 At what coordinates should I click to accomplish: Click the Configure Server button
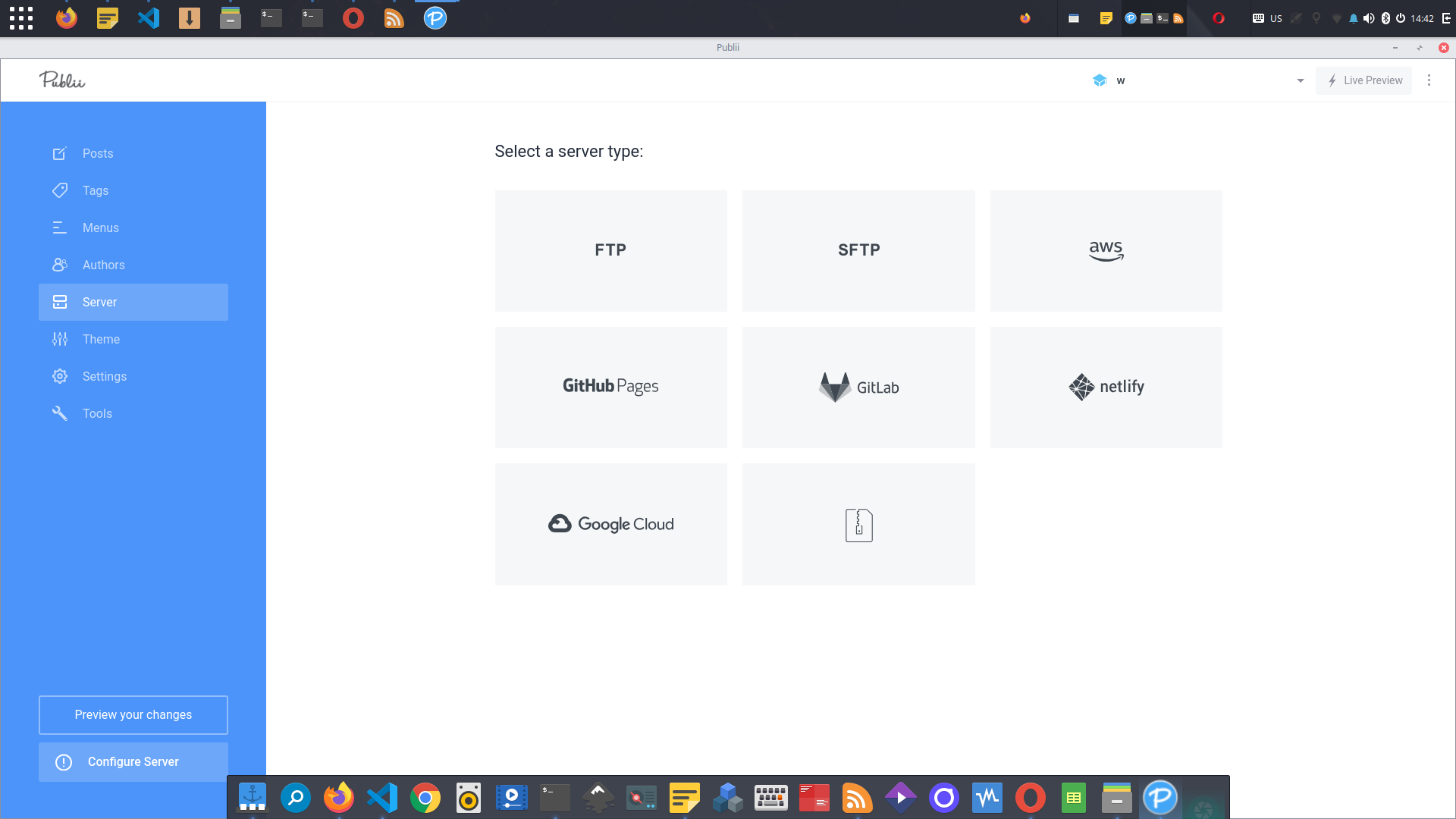(x=133, y=761)
